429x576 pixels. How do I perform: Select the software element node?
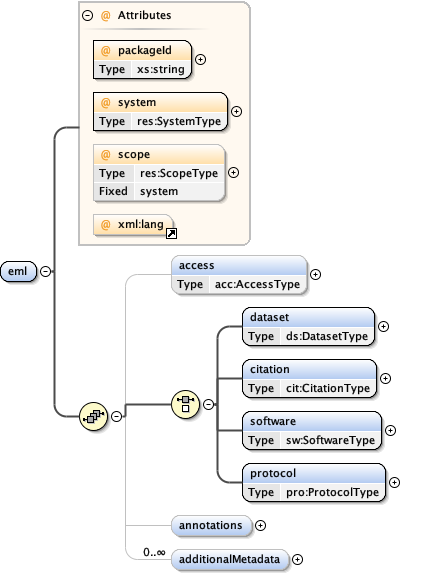click(x=312, y=431)
